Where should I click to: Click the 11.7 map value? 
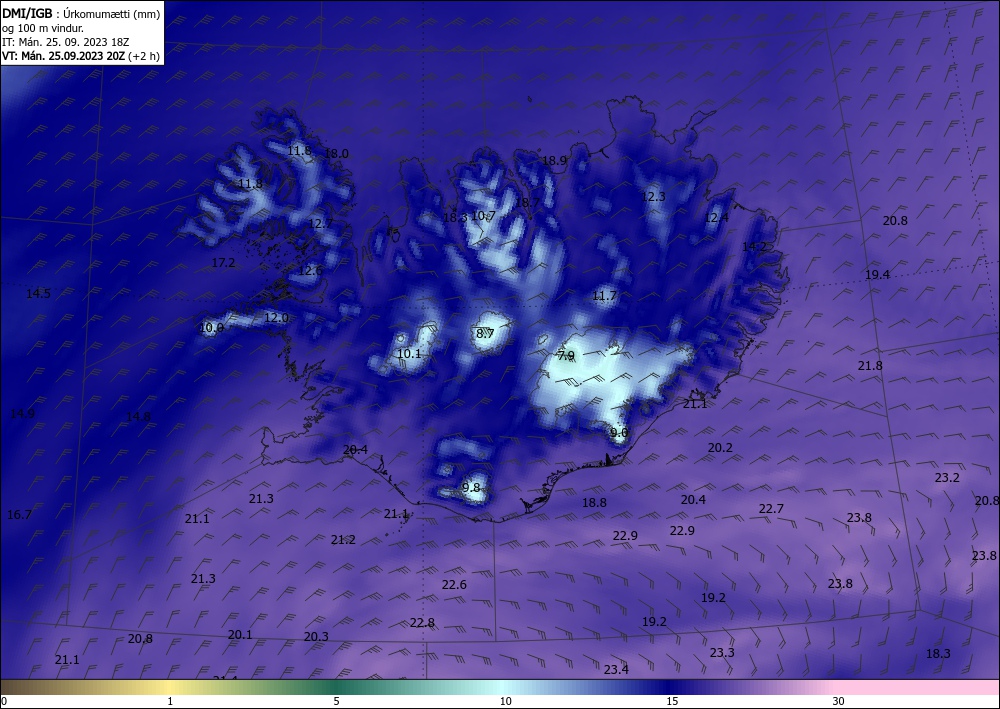[605, 296]
